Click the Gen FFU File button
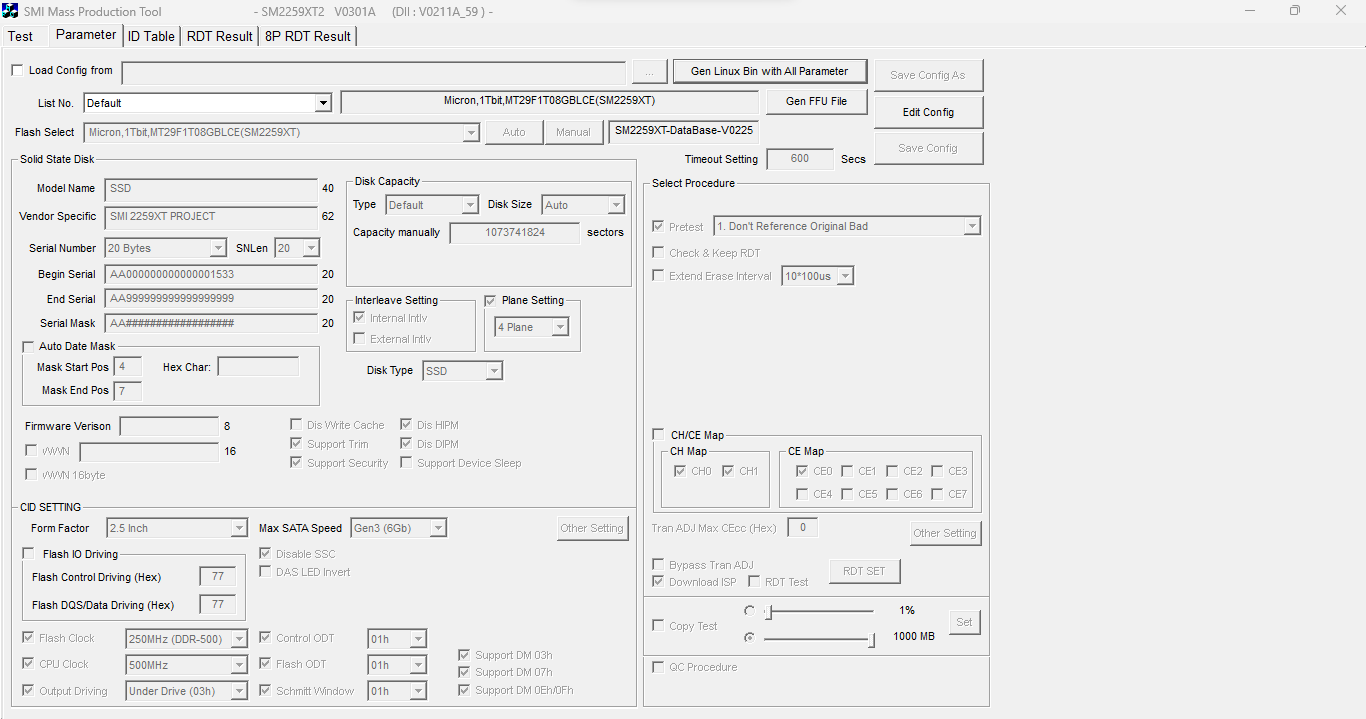Image resolution: width=1366 pixels, height=719 pixels. click(x=816, y=101)
